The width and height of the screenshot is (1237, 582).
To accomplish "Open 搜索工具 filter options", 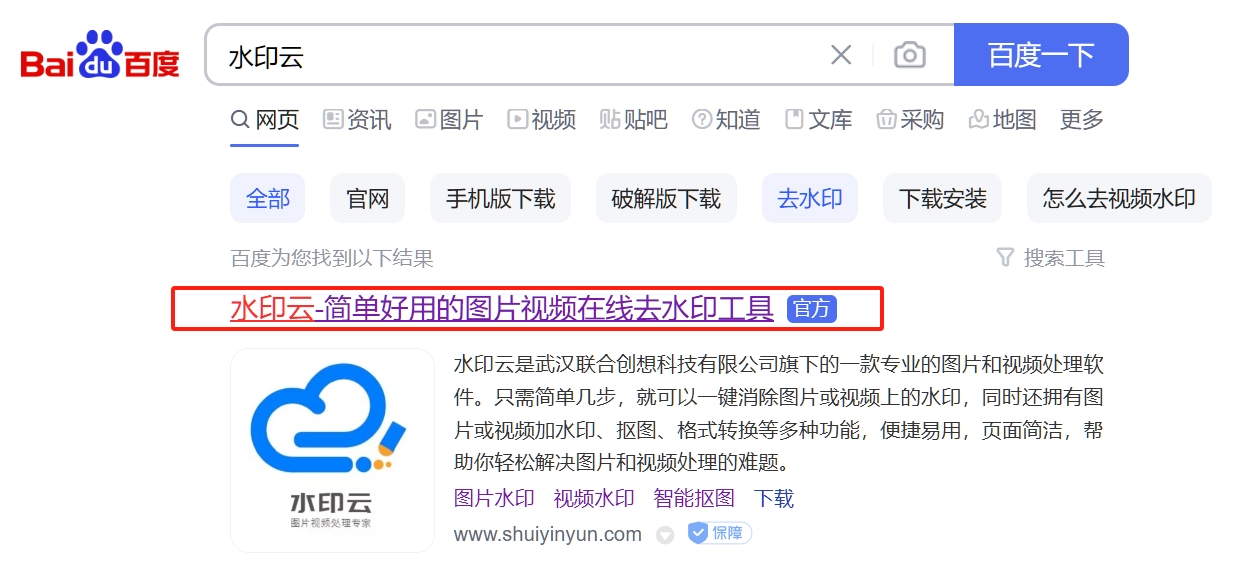I will click(1051, 258).
